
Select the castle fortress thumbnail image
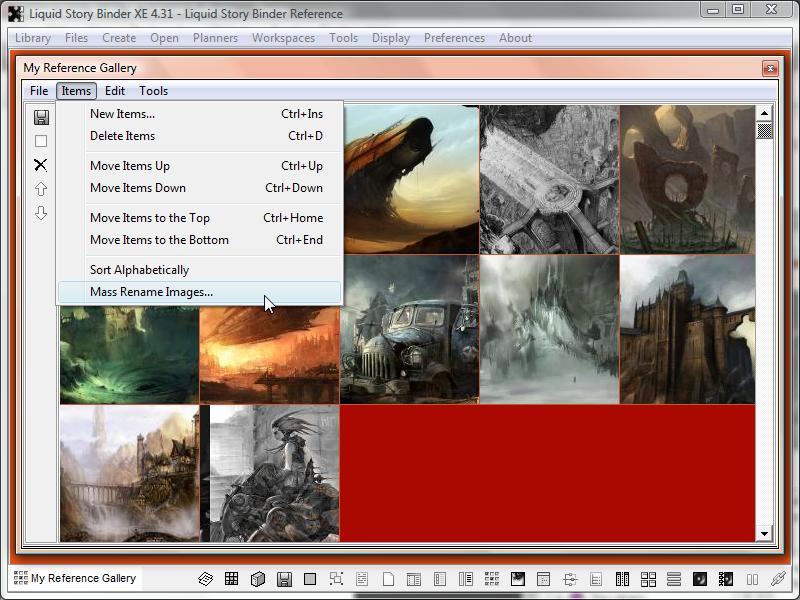tap(686, 329)
